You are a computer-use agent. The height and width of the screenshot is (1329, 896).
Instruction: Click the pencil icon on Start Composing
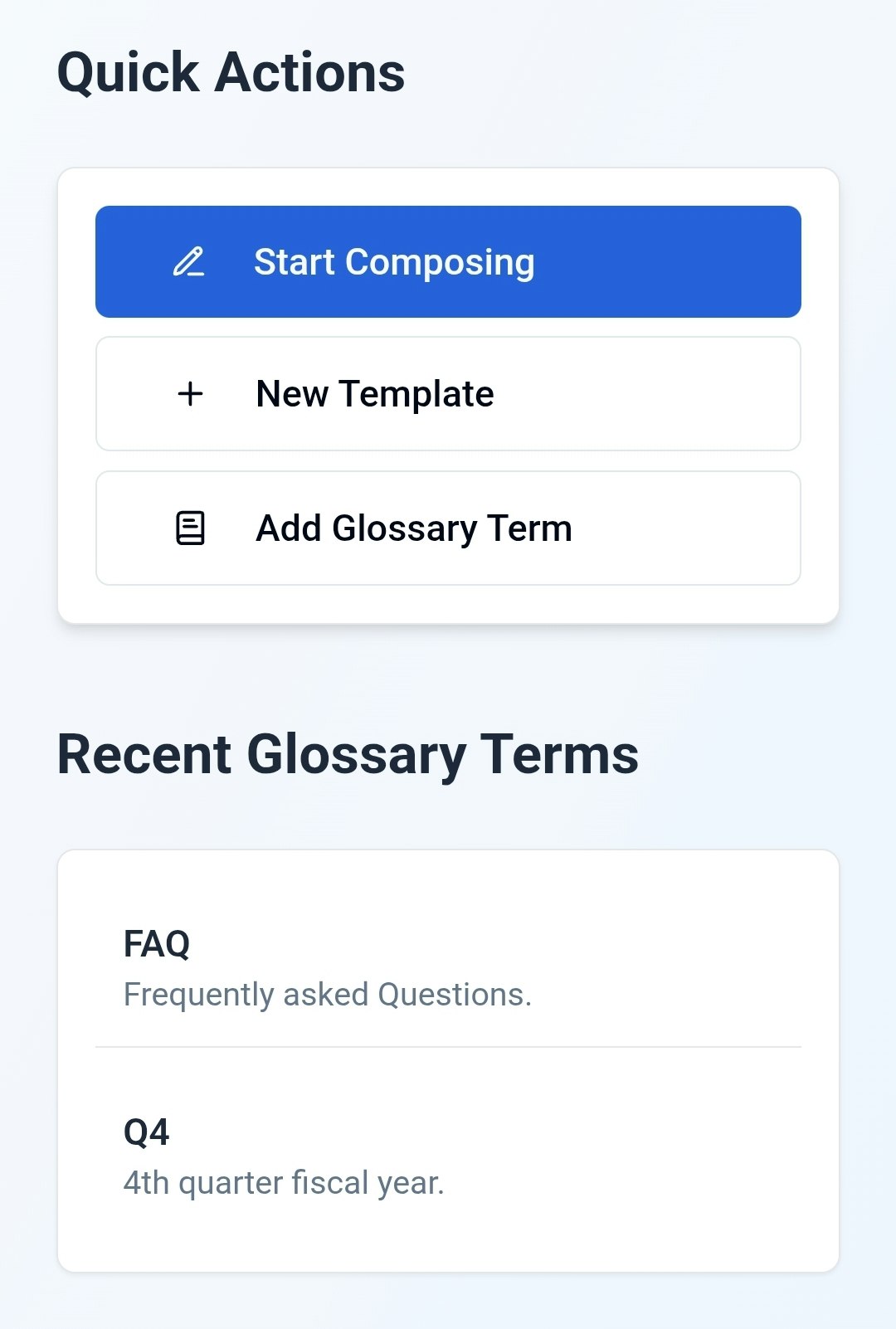(x=189, y=262)
